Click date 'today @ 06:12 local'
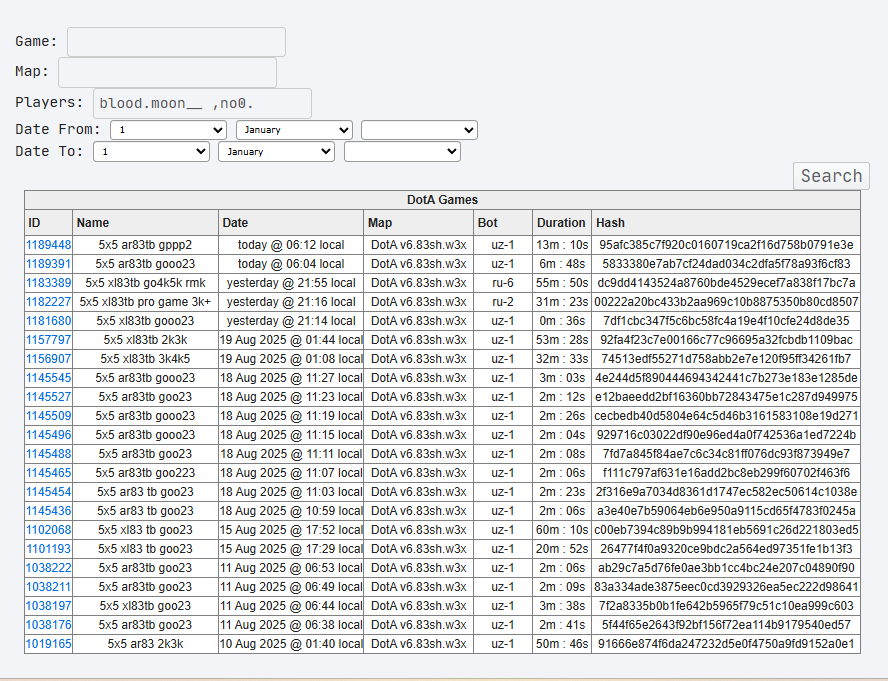888x681 pixels. (291, 245)
